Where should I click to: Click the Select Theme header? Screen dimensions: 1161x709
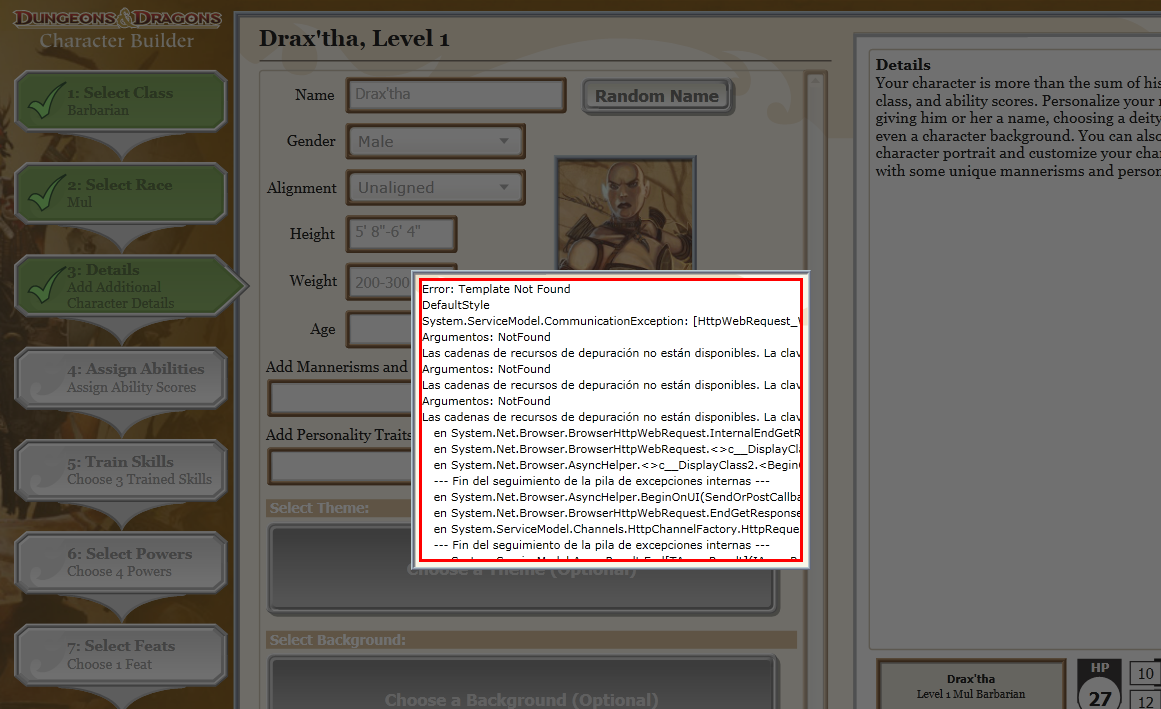click(x=319, y=508)
